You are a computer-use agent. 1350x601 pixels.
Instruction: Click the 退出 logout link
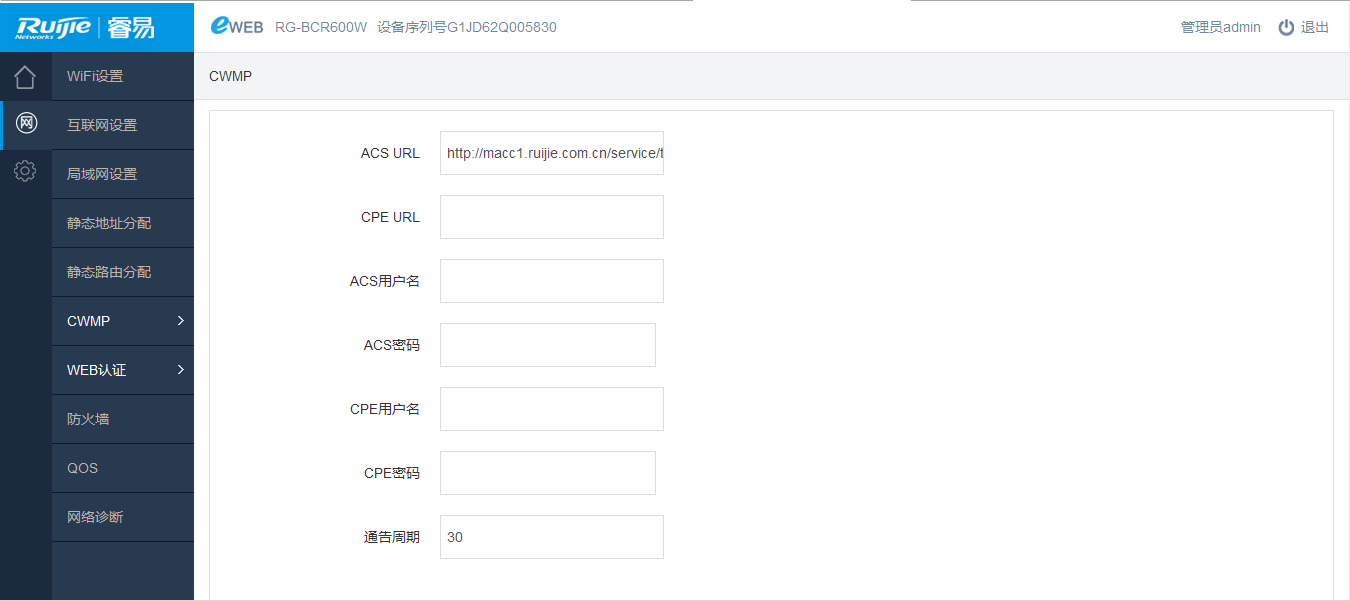pos(1315,27)
